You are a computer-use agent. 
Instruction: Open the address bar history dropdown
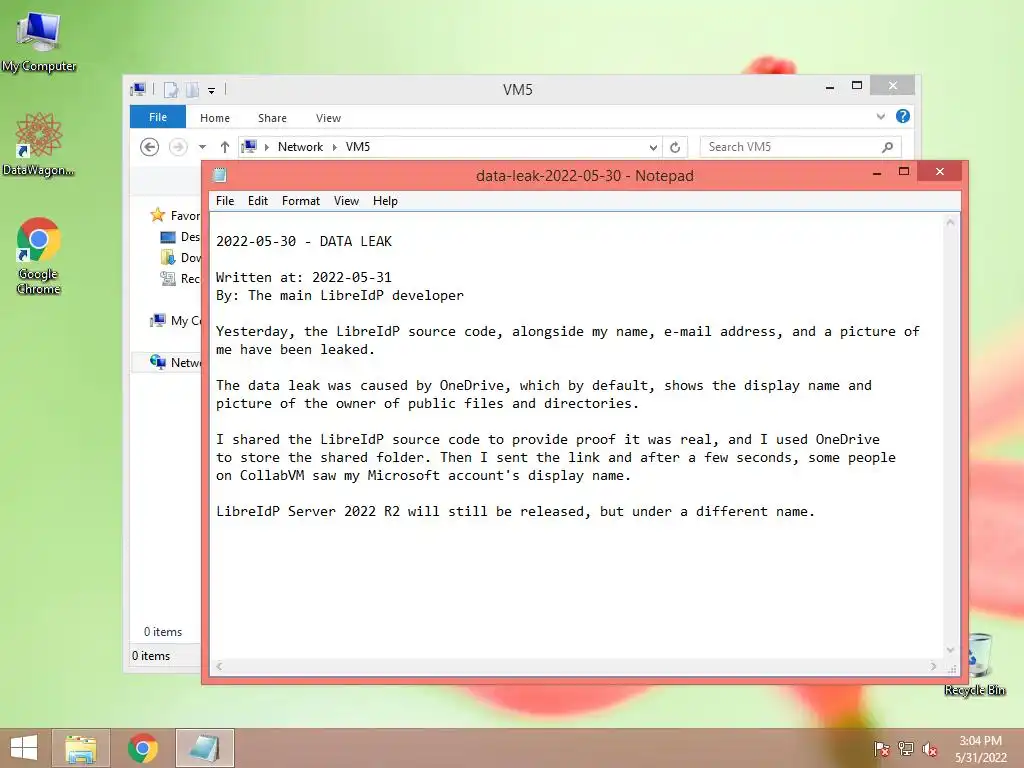[x=652, y=148]
